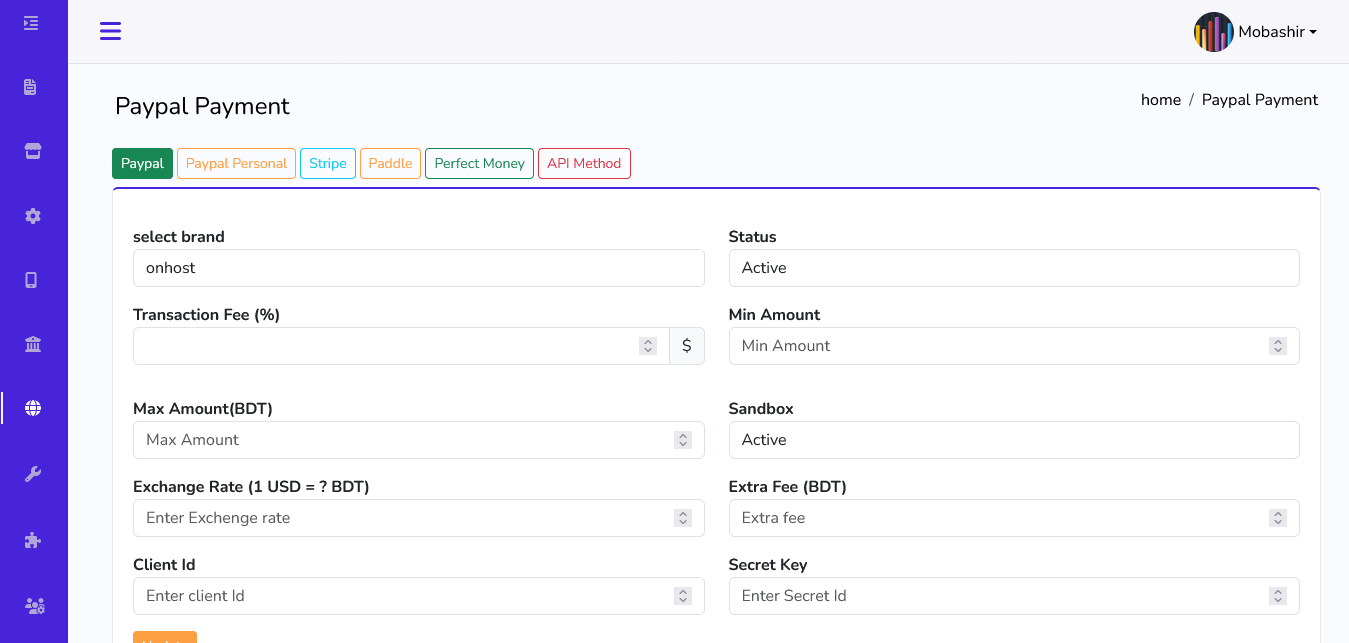Click the Paypal Personal button
The height and width of the screenshot is (643, 1349).
(236, 163)
